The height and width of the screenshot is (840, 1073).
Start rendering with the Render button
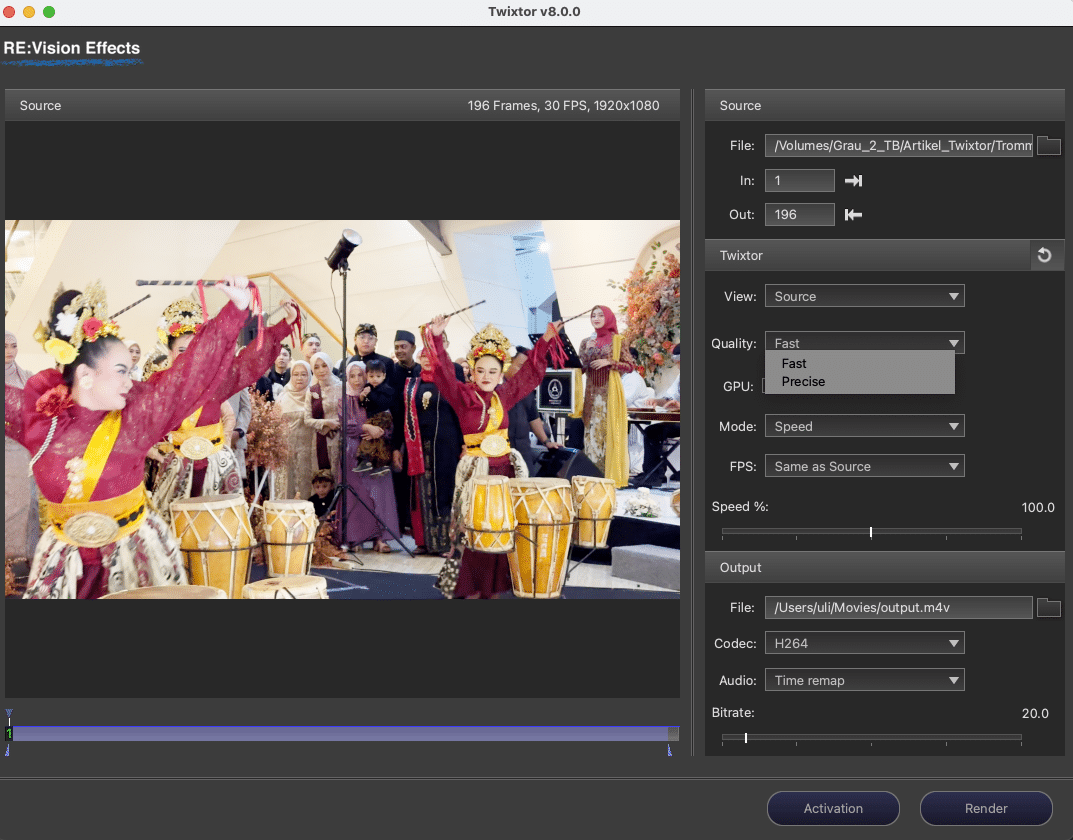[986, 808]
